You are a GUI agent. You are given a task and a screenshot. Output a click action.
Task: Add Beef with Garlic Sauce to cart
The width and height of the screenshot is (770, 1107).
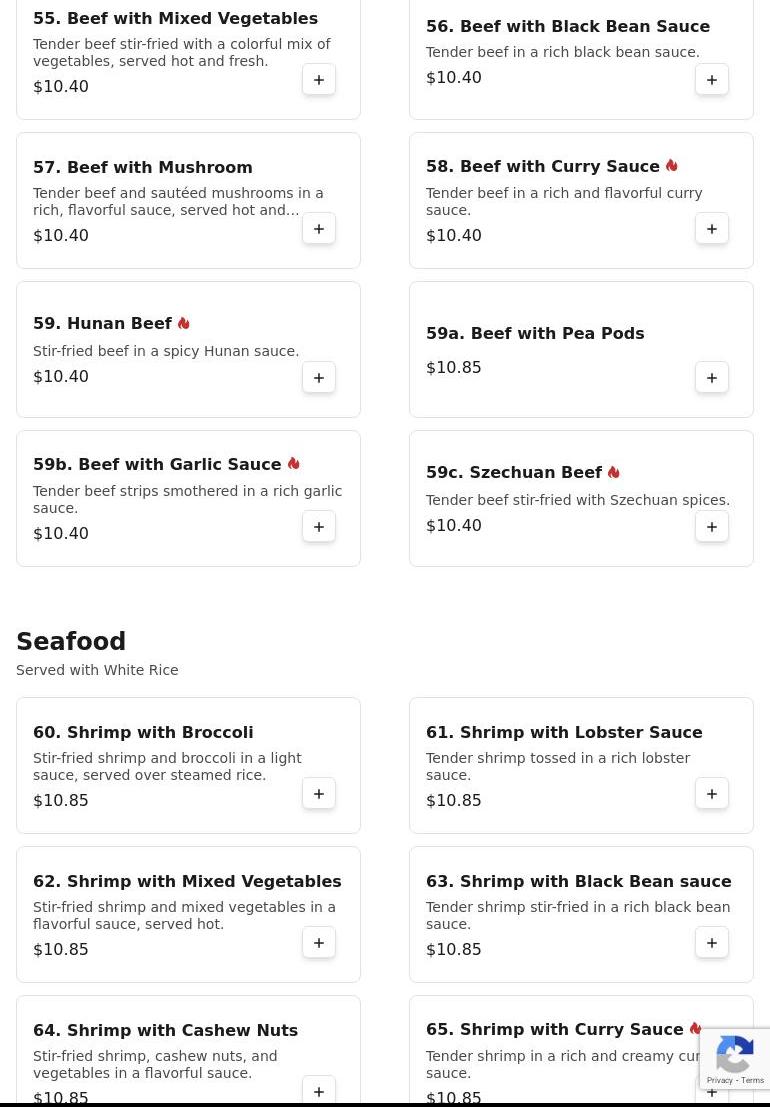pos(319,527)
